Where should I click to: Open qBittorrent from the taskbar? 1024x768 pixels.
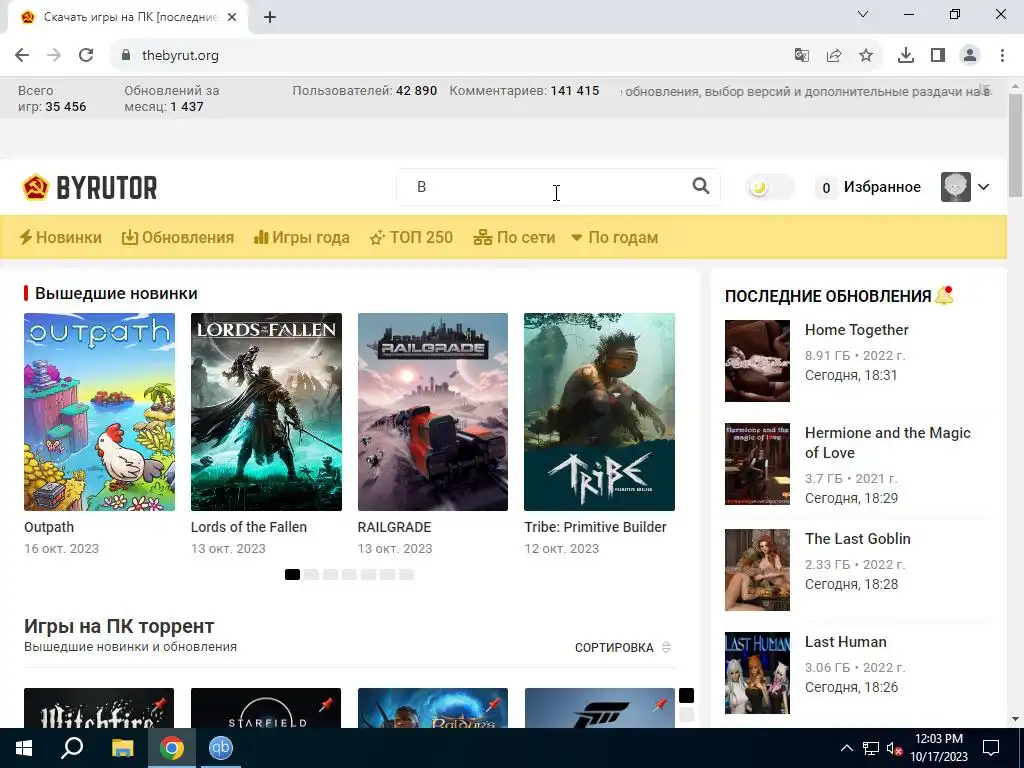coord(221,748)
